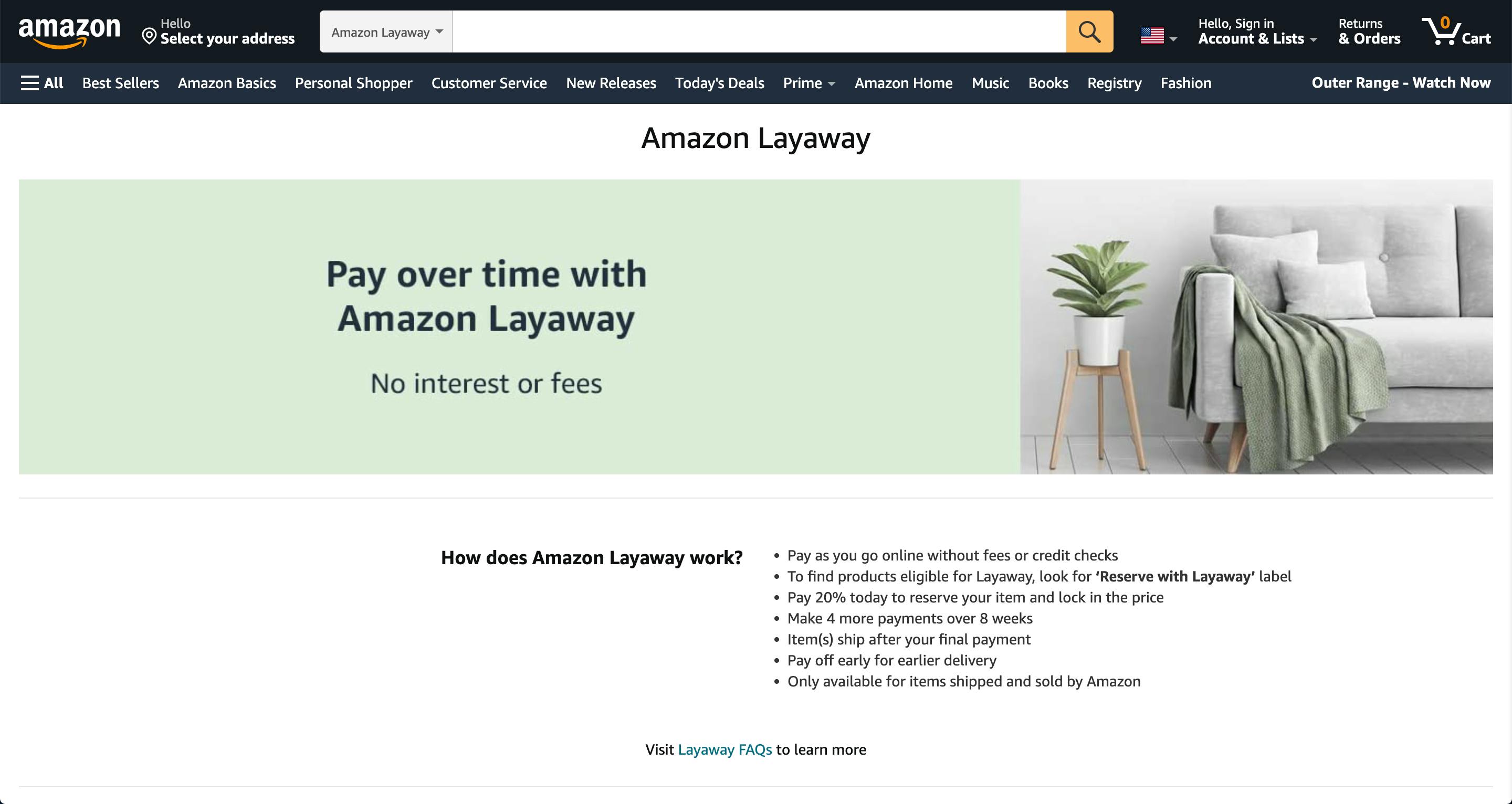Open Returns & Orders
The width and height of the screenshot is (1512, 804).
(1369, 31)
